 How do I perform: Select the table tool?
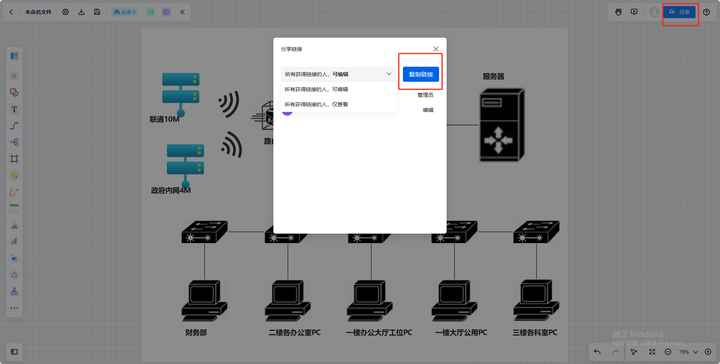[x=14, y=208]
